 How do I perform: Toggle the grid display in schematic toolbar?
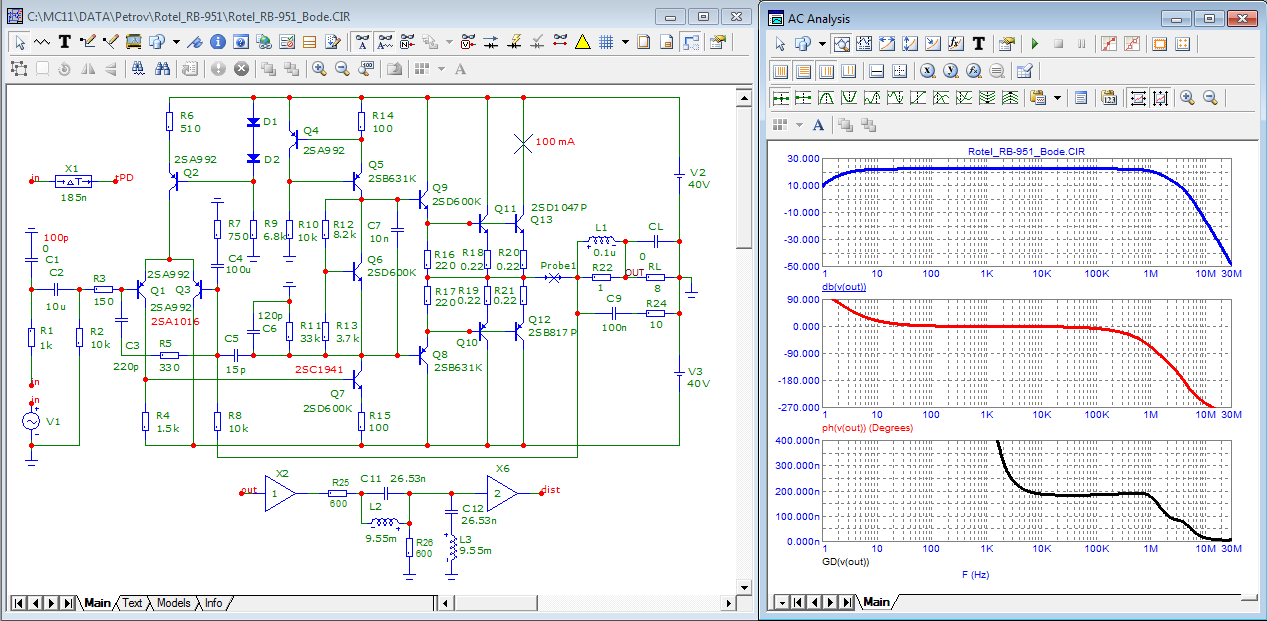coord(606,42)
